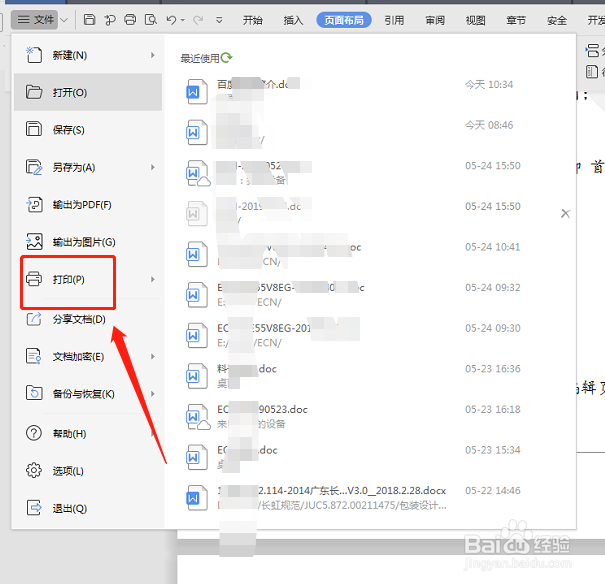The width and height of the screenshot is (605, 584).
Task: Open the undo history dropdown arrow
Action: [x=183, y=20]
